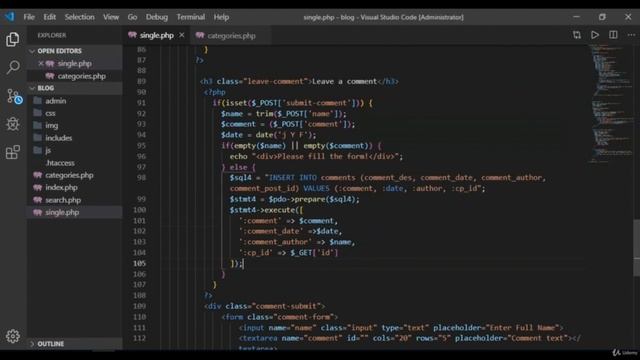
Task: Click line number 98 in gutter
Action: click(x=141, y=178)
